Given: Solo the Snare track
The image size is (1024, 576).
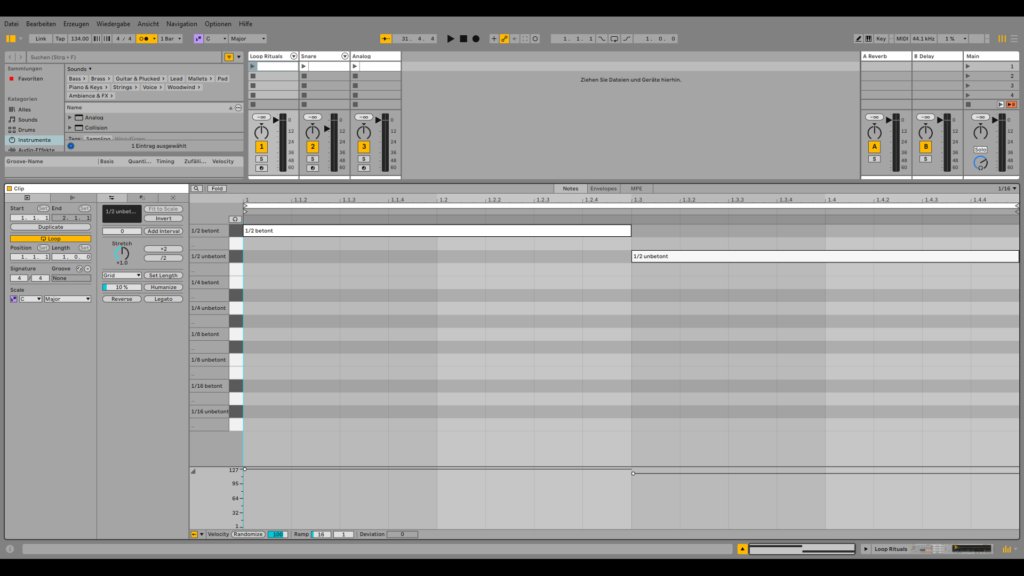Looking at the screenshot, I should tap(312, 159).
